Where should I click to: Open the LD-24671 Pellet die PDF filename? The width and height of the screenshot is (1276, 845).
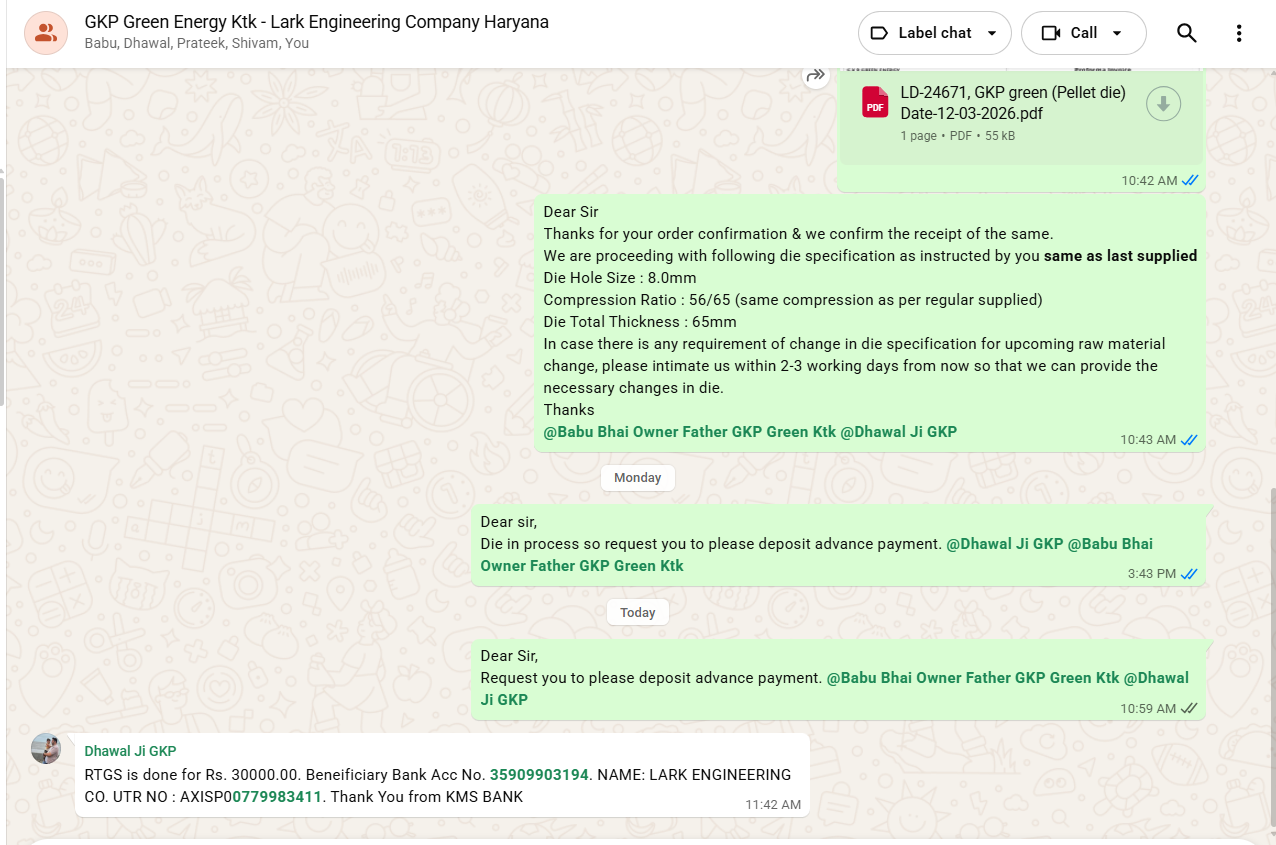tap(1012, 103)
